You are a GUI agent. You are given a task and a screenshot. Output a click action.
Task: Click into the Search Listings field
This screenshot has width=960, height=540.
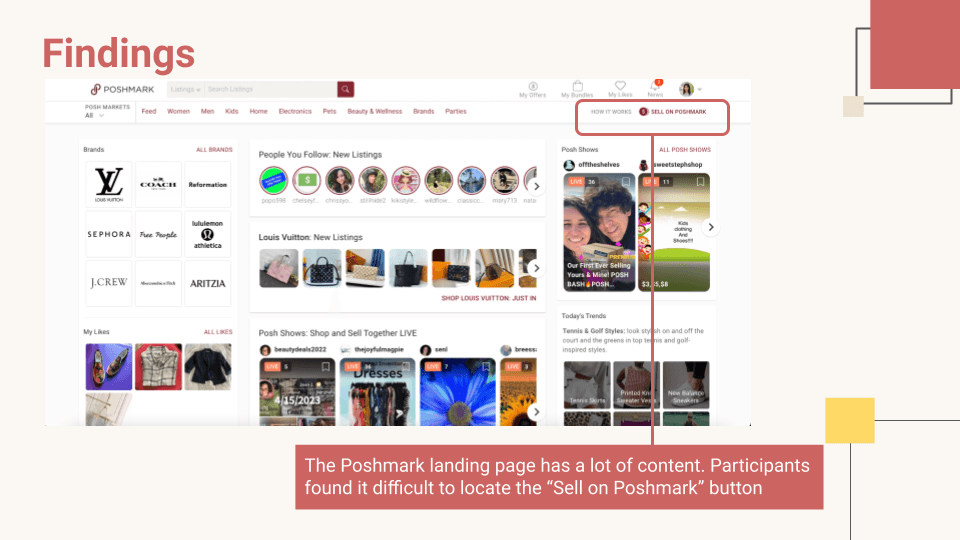click(x=271, y=89)
